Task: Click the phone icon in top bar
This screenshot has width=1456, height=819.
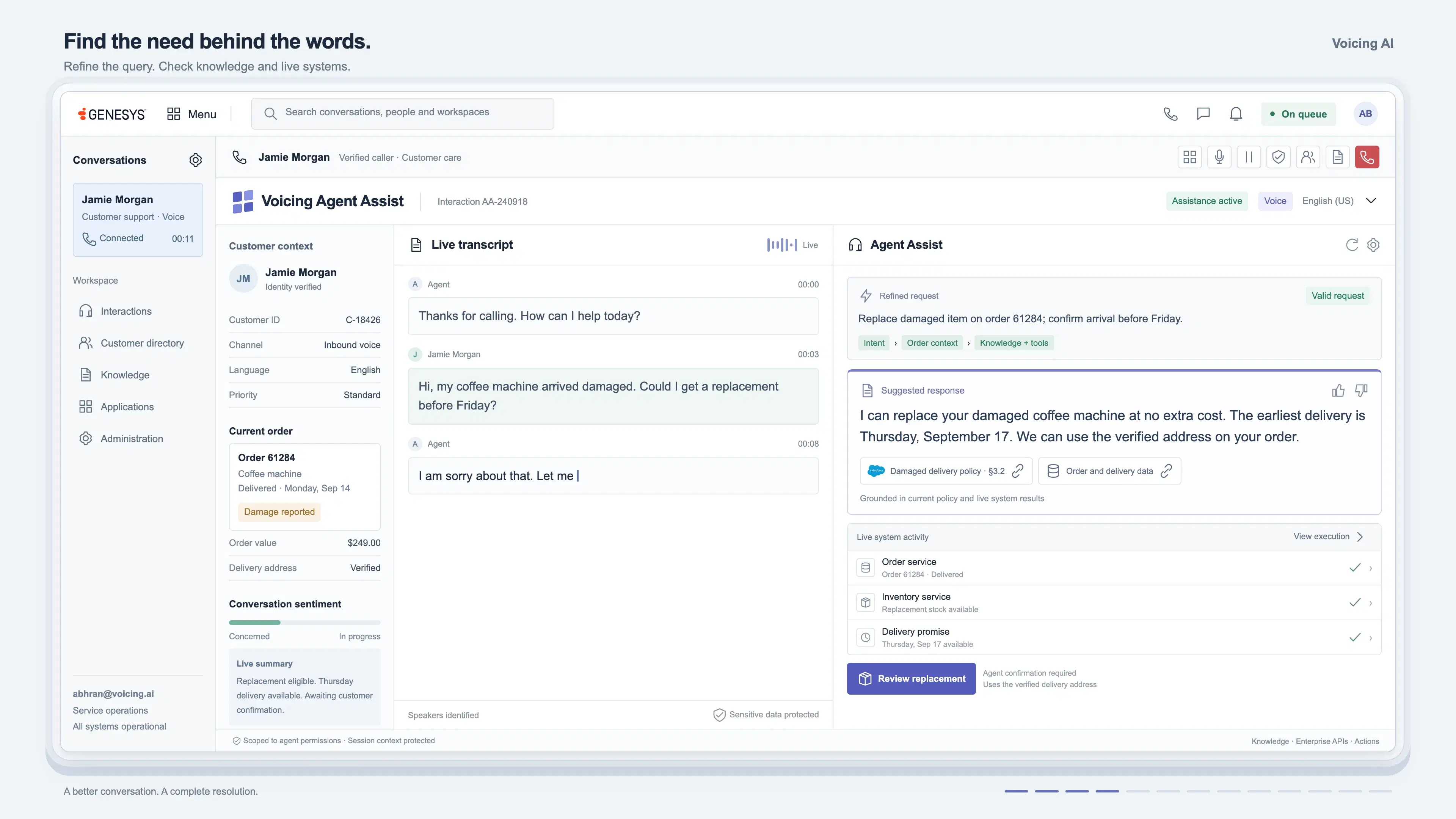Action: [x=1170, y=114]
